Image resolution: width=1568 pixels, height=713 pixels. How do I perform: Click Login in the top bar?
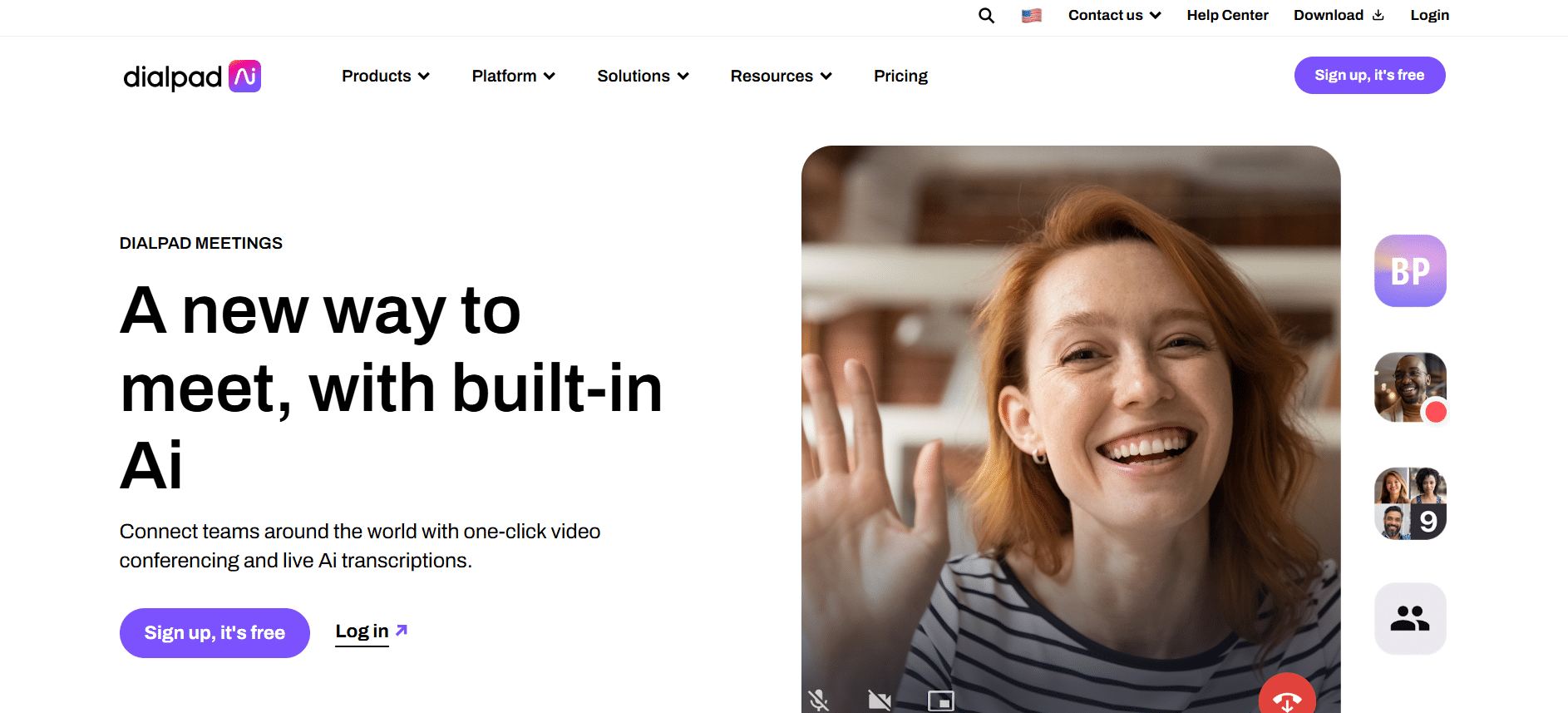click(1429, 15)
